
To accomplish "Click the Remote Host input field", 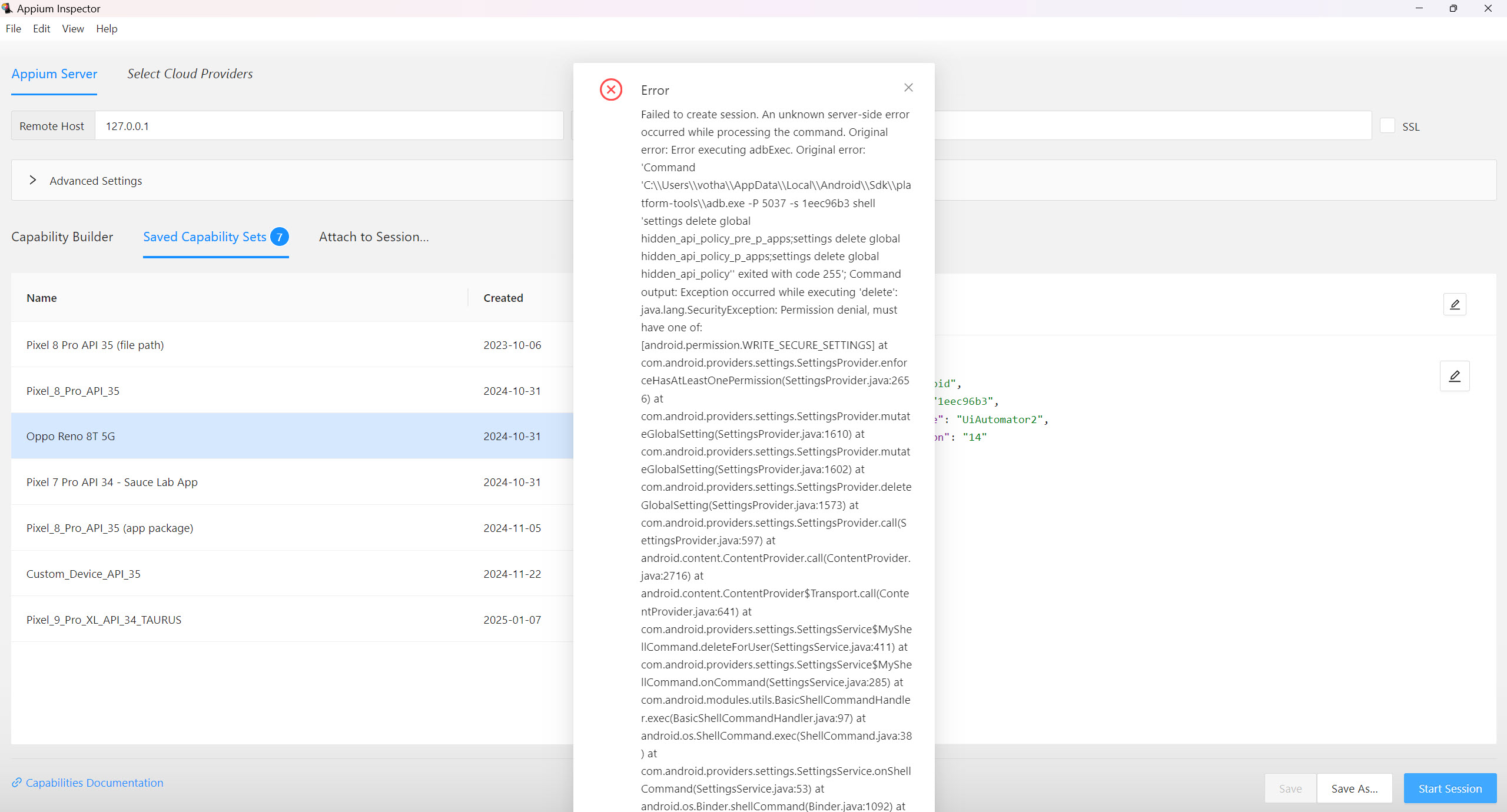I will pos(329,126).
